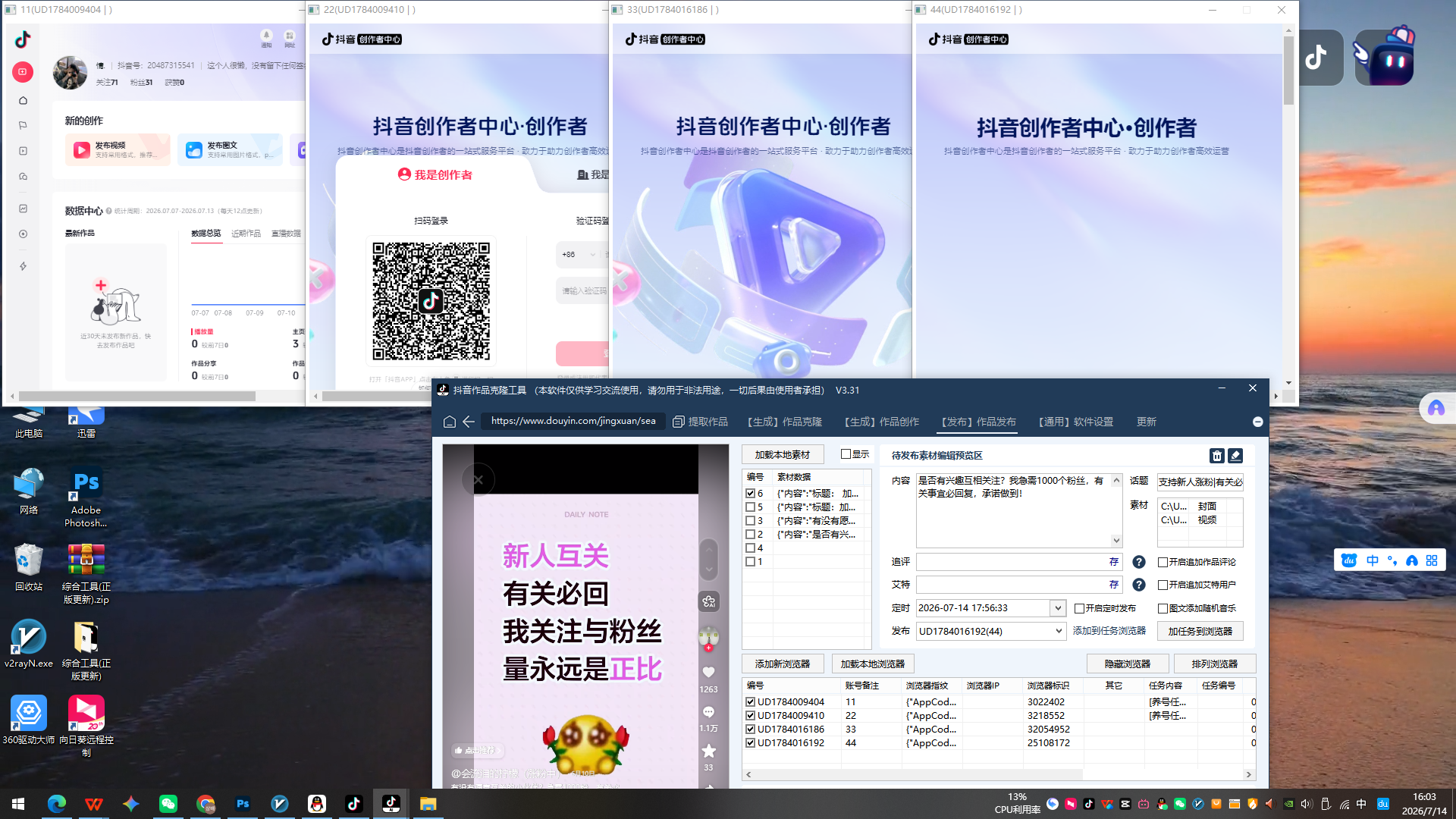Open 【通用】软件设置 tab
Image resolution: width=1456 pixels, height=819 pixels.
pos(1075,422)
